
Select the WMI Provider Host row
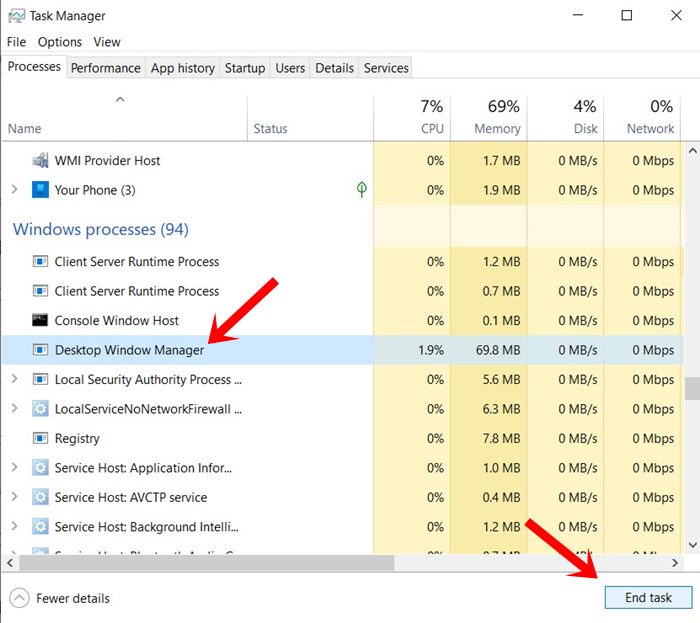click(x=343, y=160)
